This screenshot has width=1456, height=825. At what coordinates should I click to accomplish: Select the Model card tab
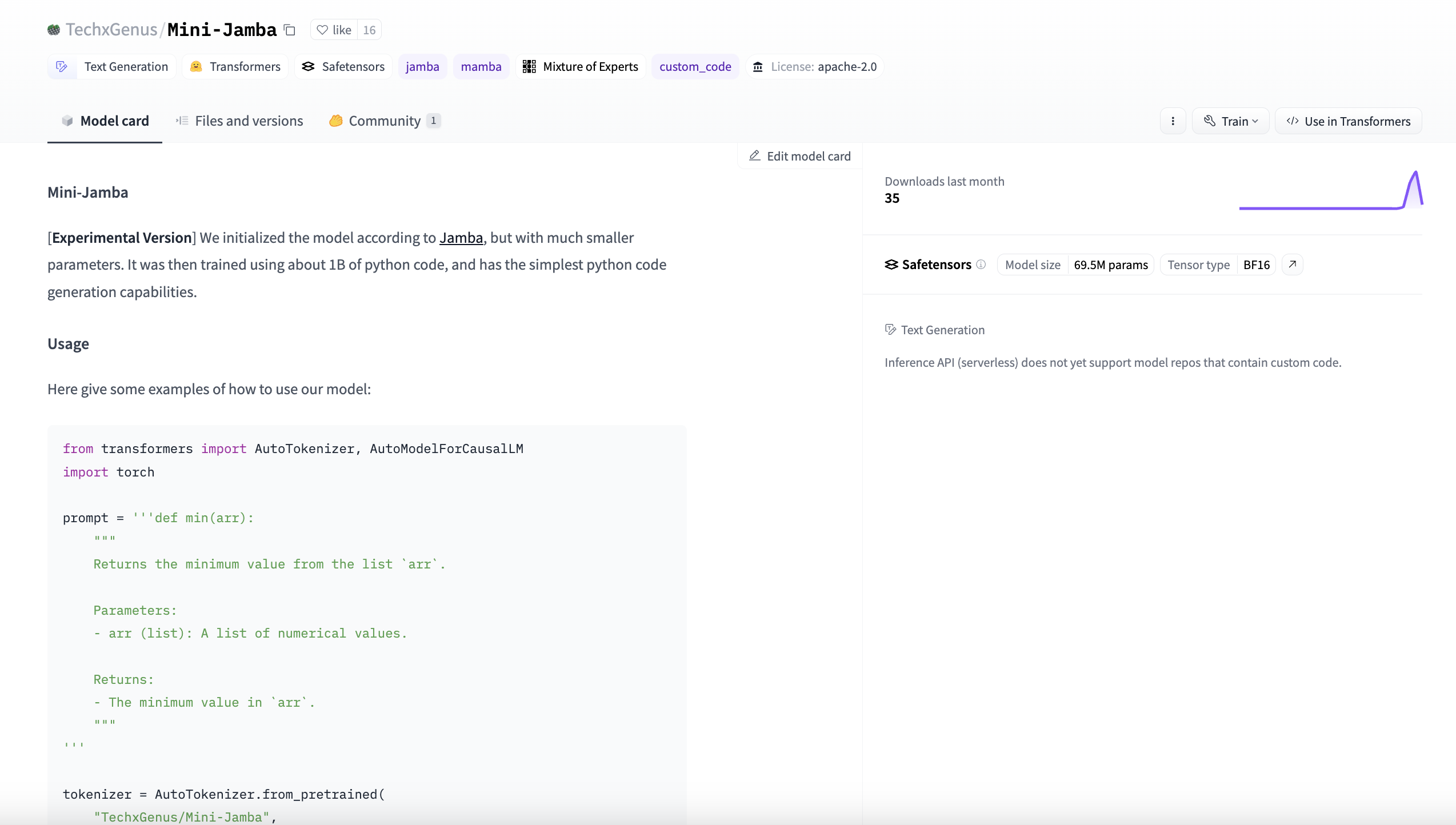(x=105, y=121)
